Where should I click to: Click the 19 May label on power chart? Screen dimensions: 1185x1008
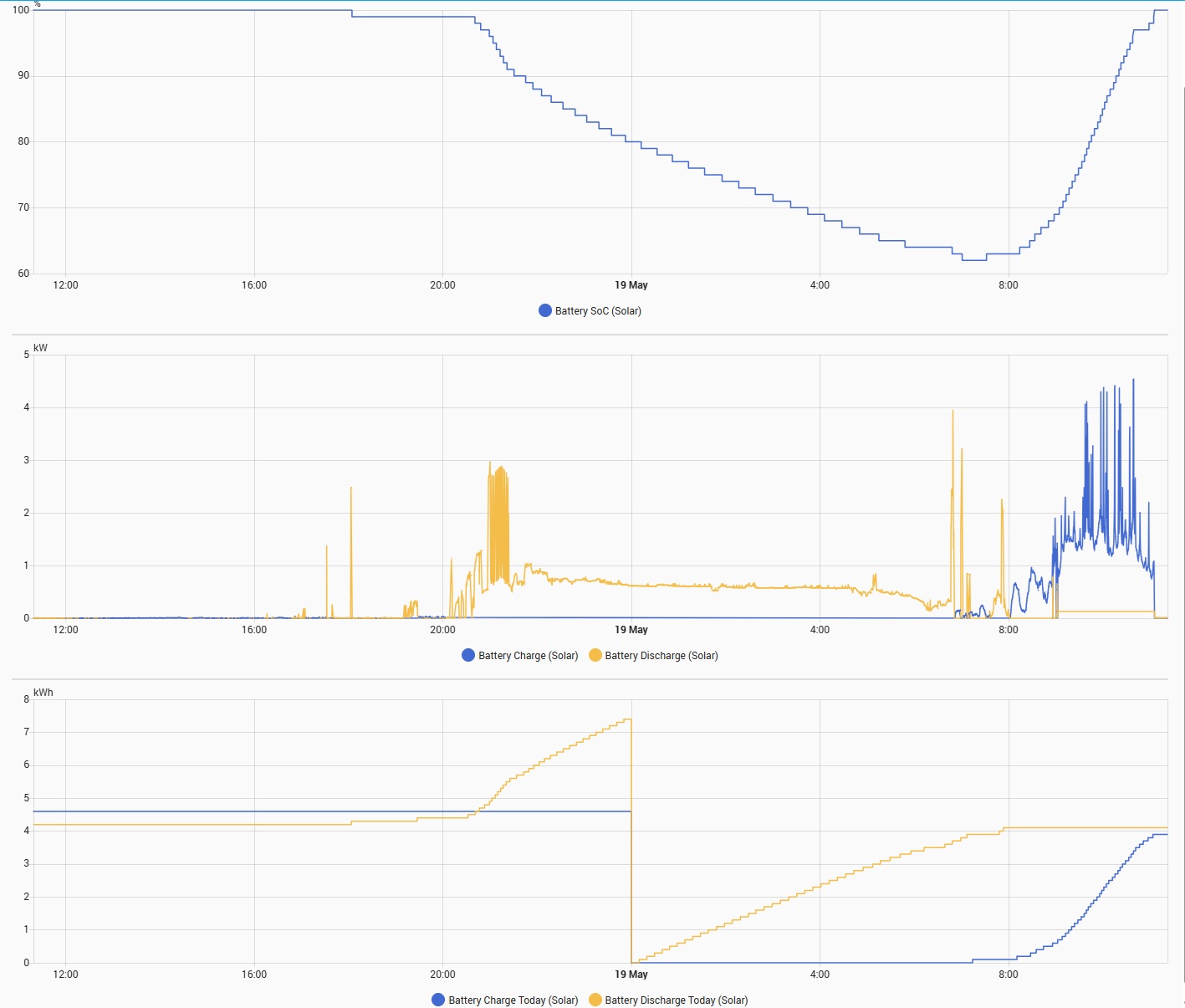click(631, 630)
